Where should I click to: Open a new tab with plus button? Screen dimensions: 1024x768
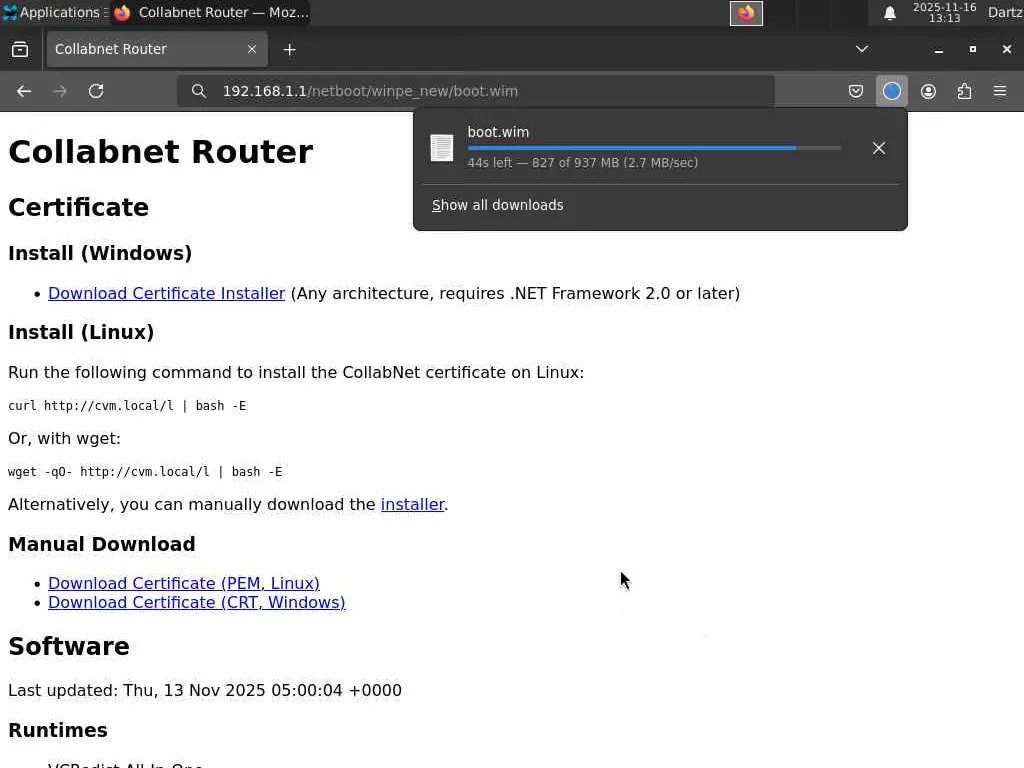(289, 50)
